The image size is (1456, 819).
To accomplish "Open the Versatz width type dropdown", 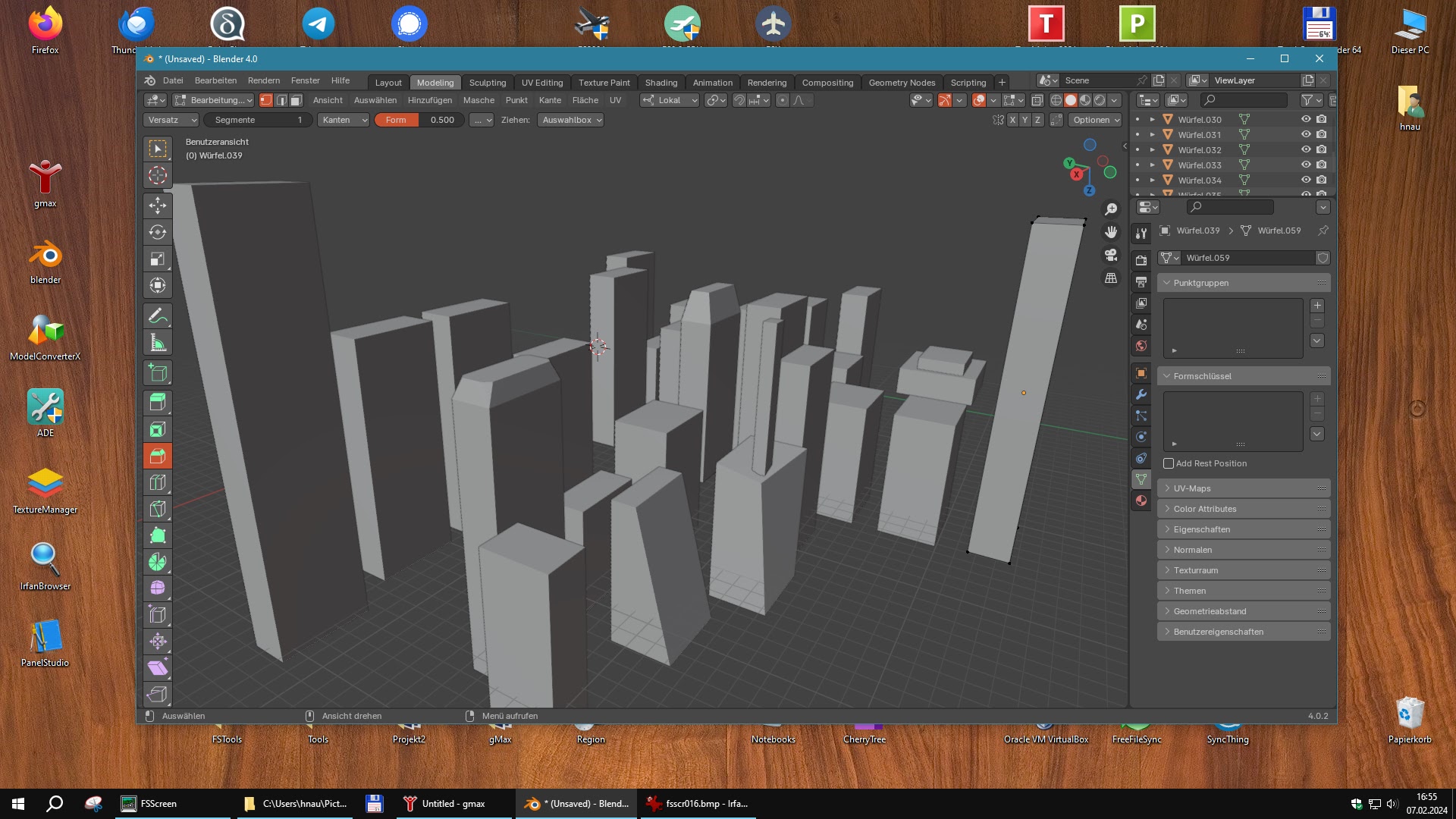I will (171, 120).
